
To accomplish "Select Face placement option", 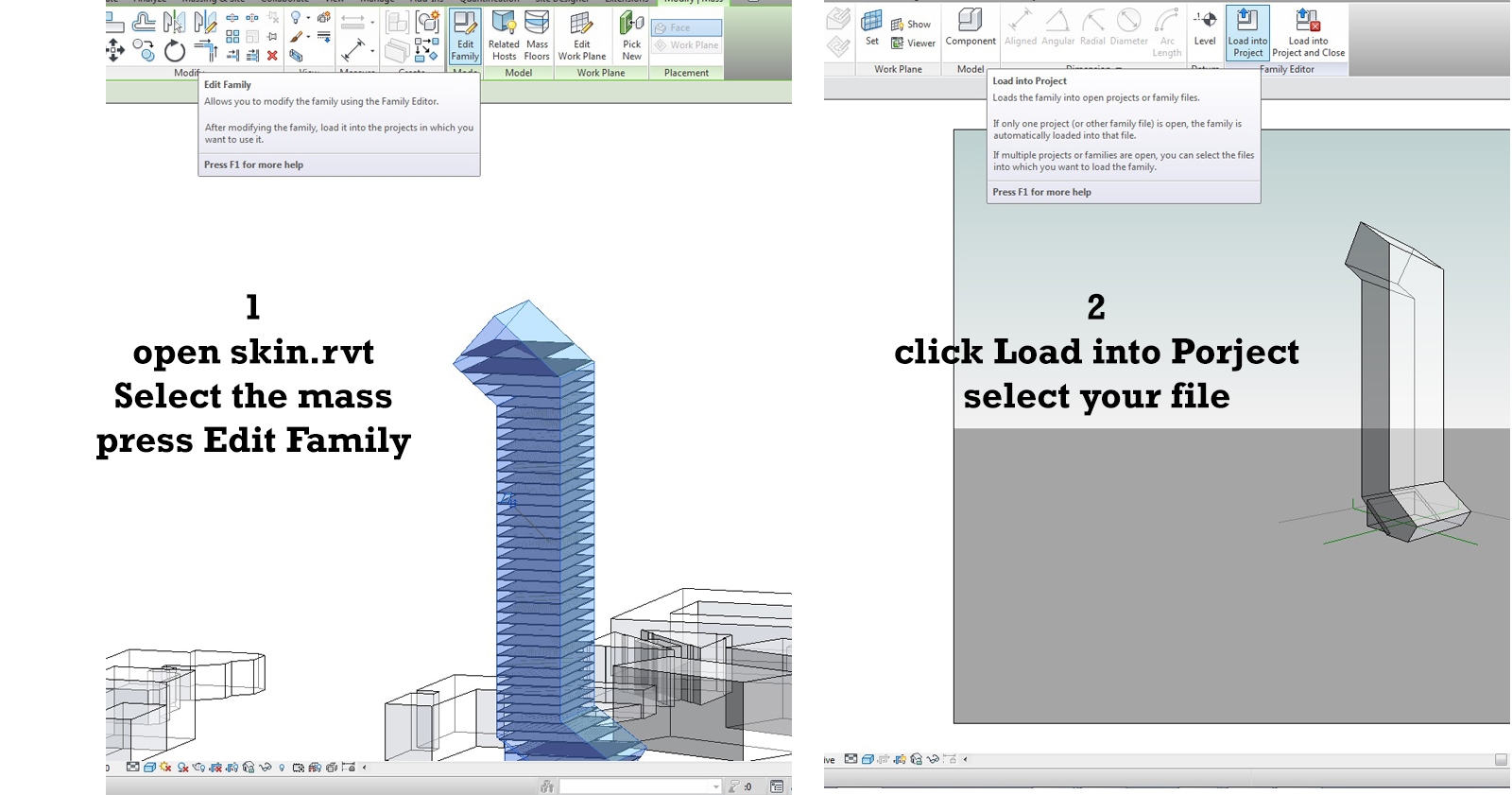I will (687, 28).
